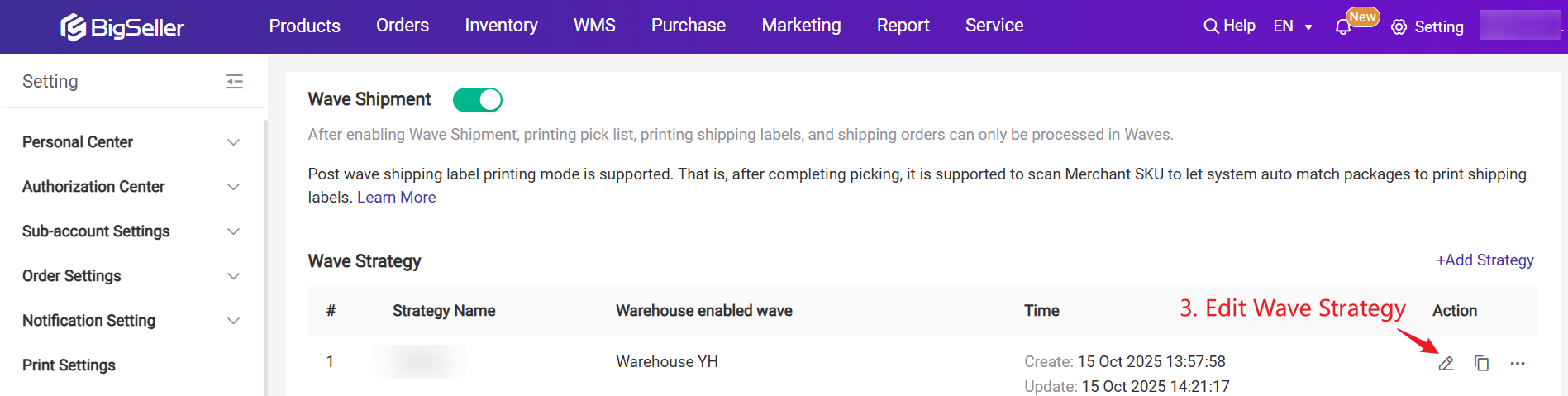Click the BigSeller logo
The height and width of the screenshot is (396, 1568).
pos(122,27)
